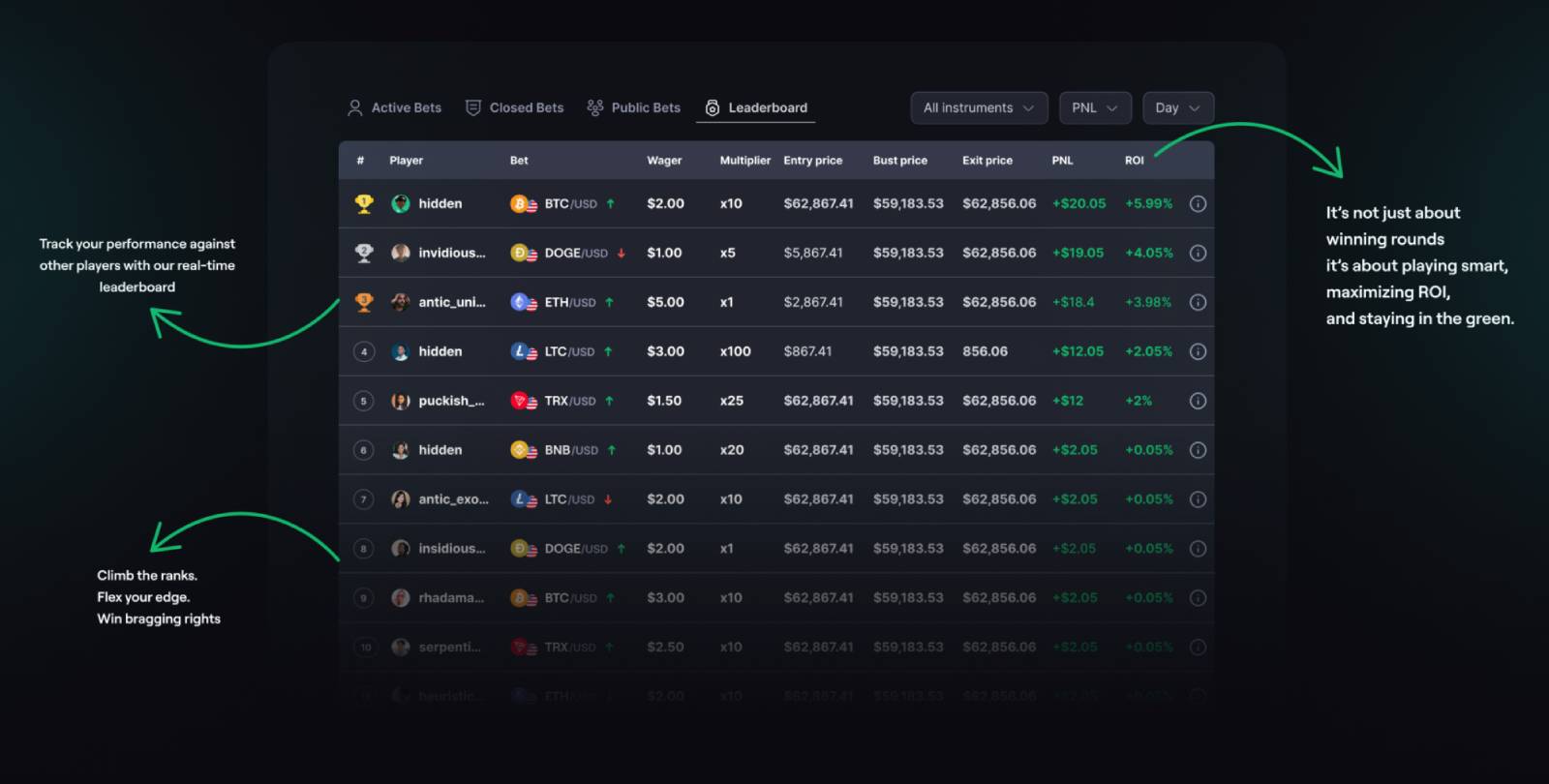Click info icon for the rhadama row
This screenshot has height=784, width=1549.
(1198, 598)
